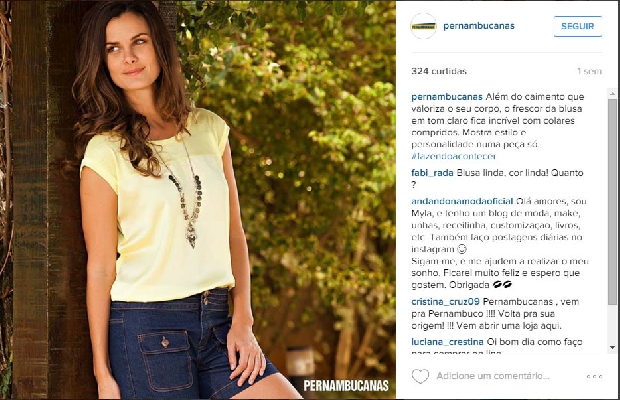Click the scrollbar up arrow
620x400 pixels.
click(612, 94)
